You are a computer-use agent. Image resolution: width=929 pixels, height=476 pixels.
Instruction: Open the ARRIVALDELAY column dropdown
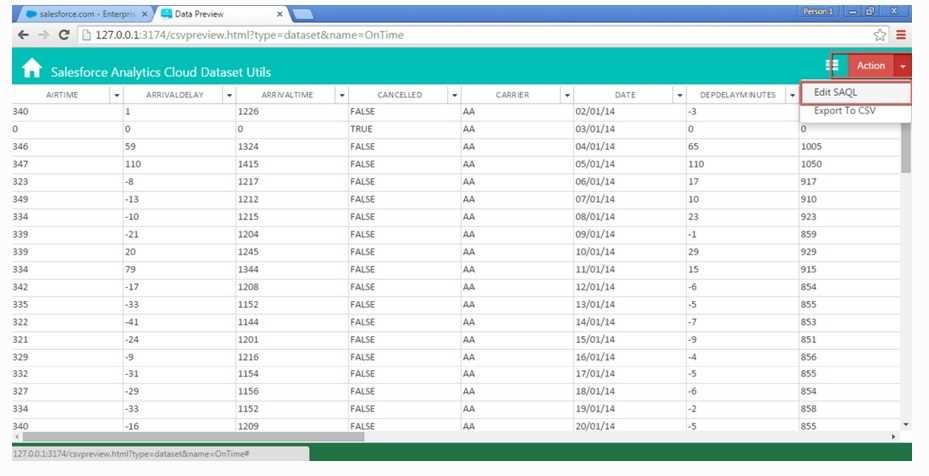(x=229, y=95)
